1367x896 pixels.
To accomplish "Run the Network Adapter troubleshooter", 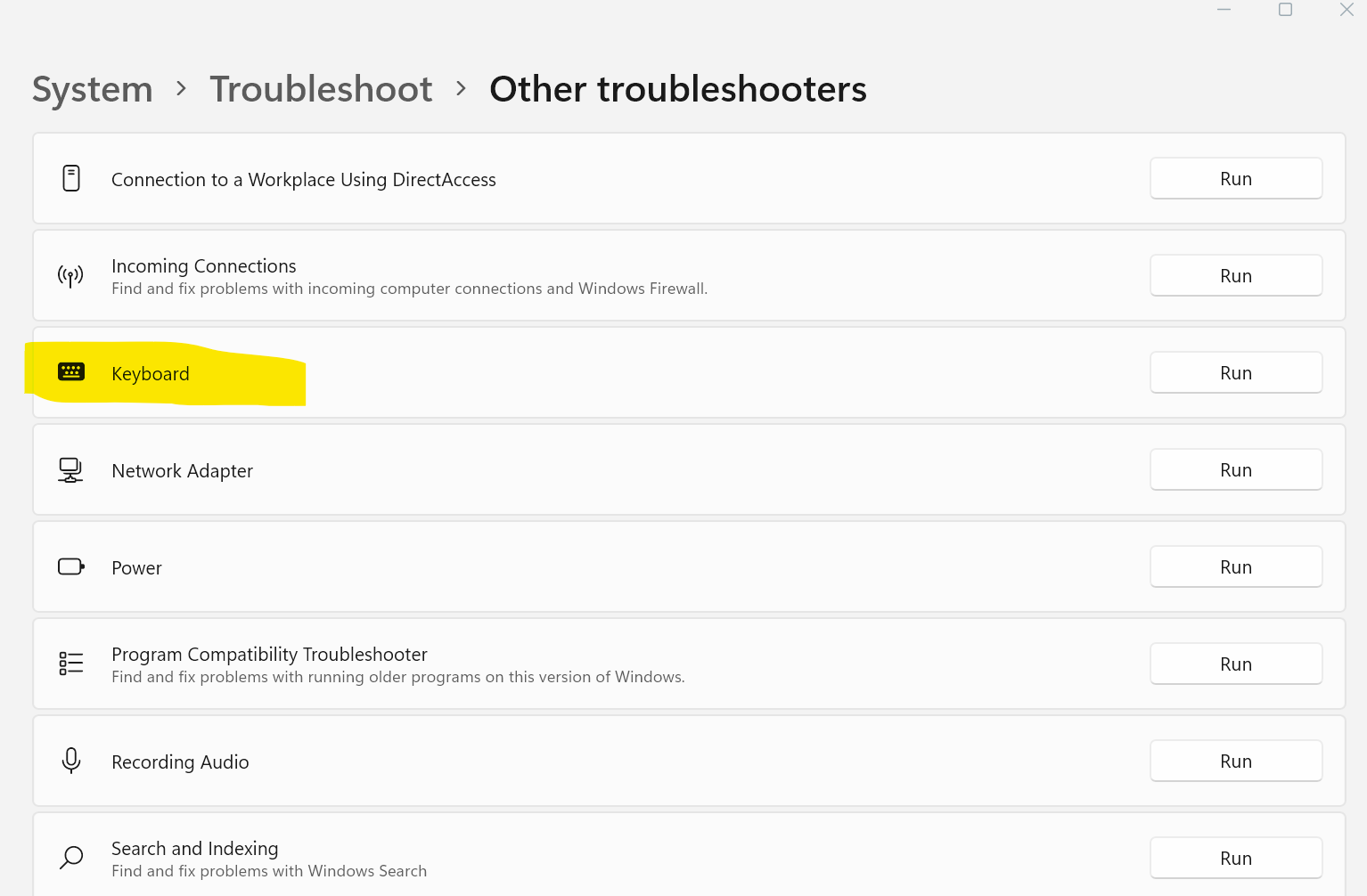I will pos(1236,469).
